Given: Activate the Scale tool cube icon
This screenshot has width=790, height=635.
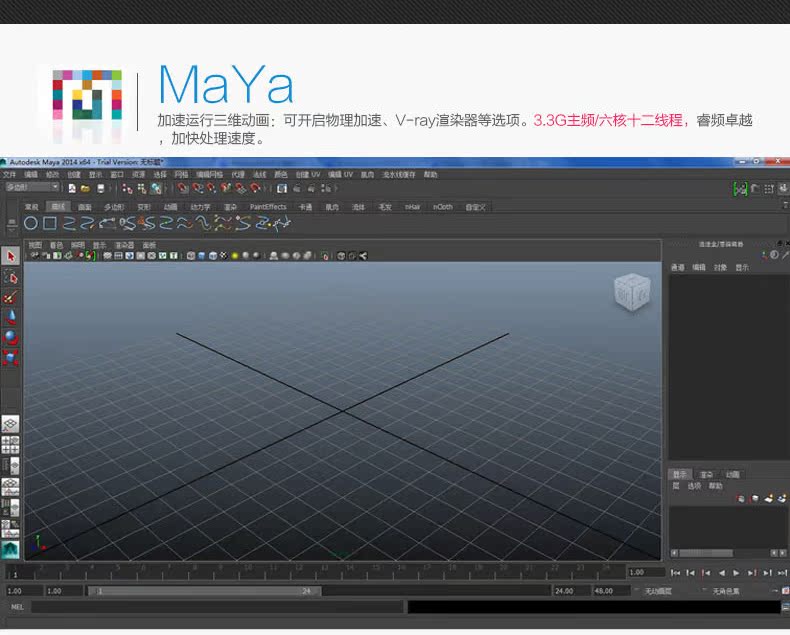Looking at the screenshot, I should coord(11,357).
